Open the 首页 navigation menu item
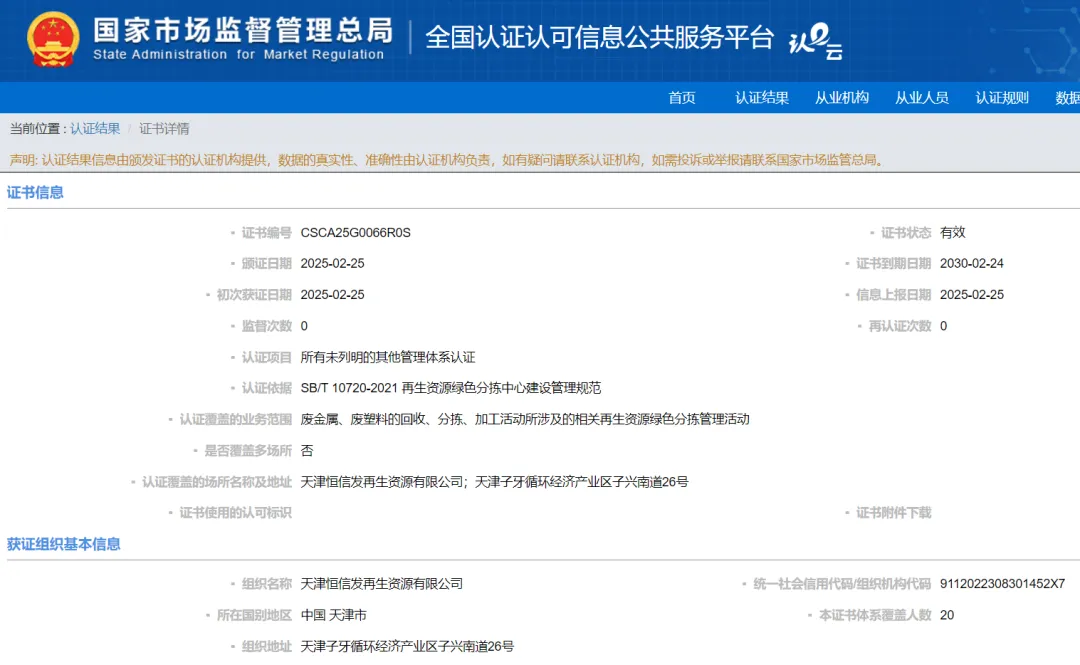 point(682,98)
